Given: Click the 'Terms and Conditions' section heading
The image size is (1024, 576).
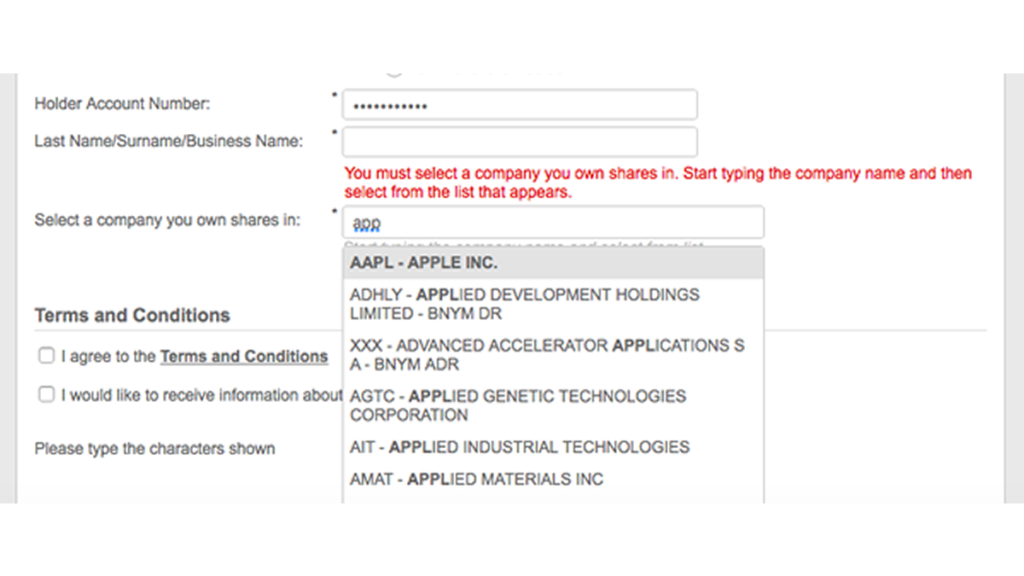Looking at the screenshot, I should click(x=133, y=315).
